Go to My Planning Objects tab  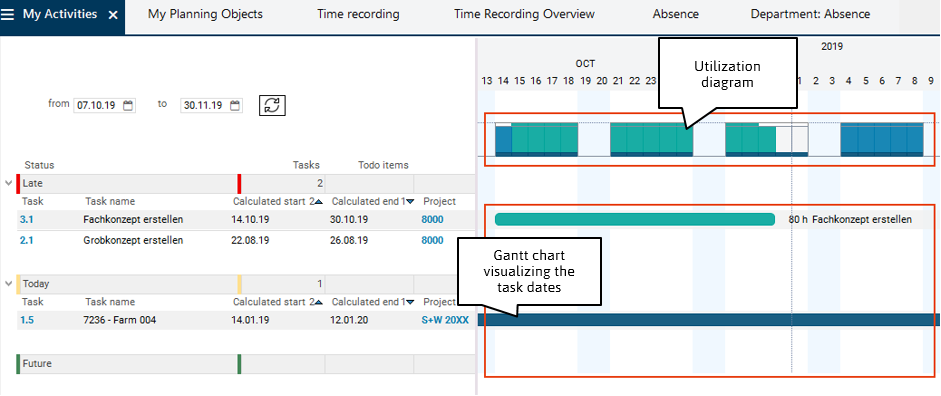[x=205, y=14]
